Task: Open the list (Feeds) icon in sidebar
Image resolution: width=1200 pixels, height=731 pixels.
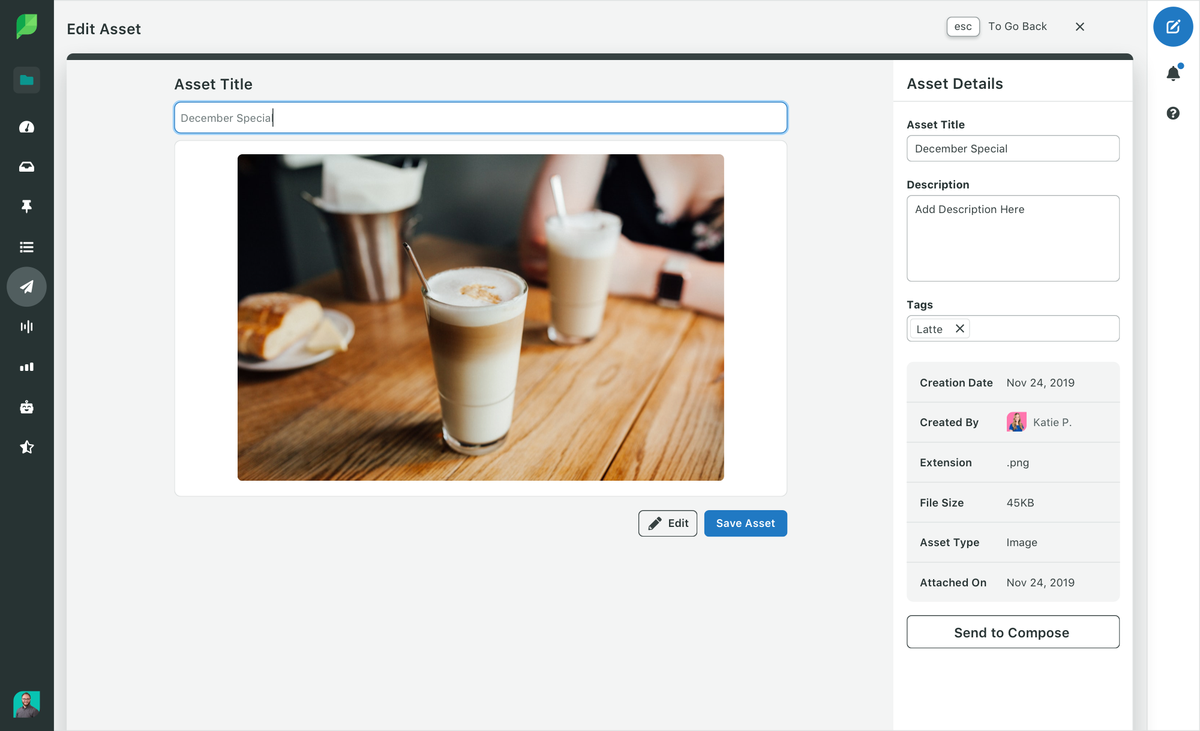Action: (27, 247)
